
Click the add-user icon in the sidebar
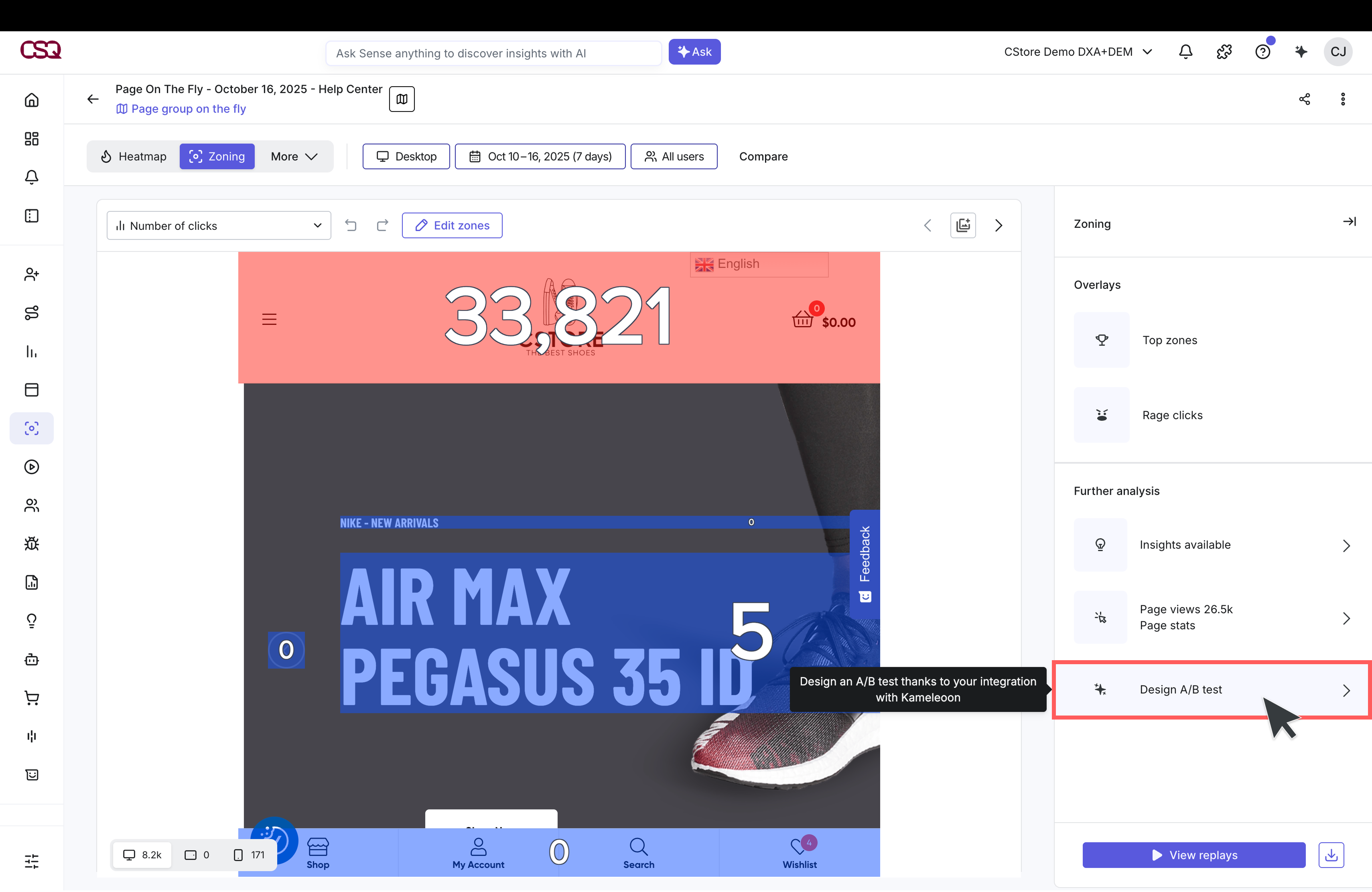pyautogui.click(x=32, y=274)
